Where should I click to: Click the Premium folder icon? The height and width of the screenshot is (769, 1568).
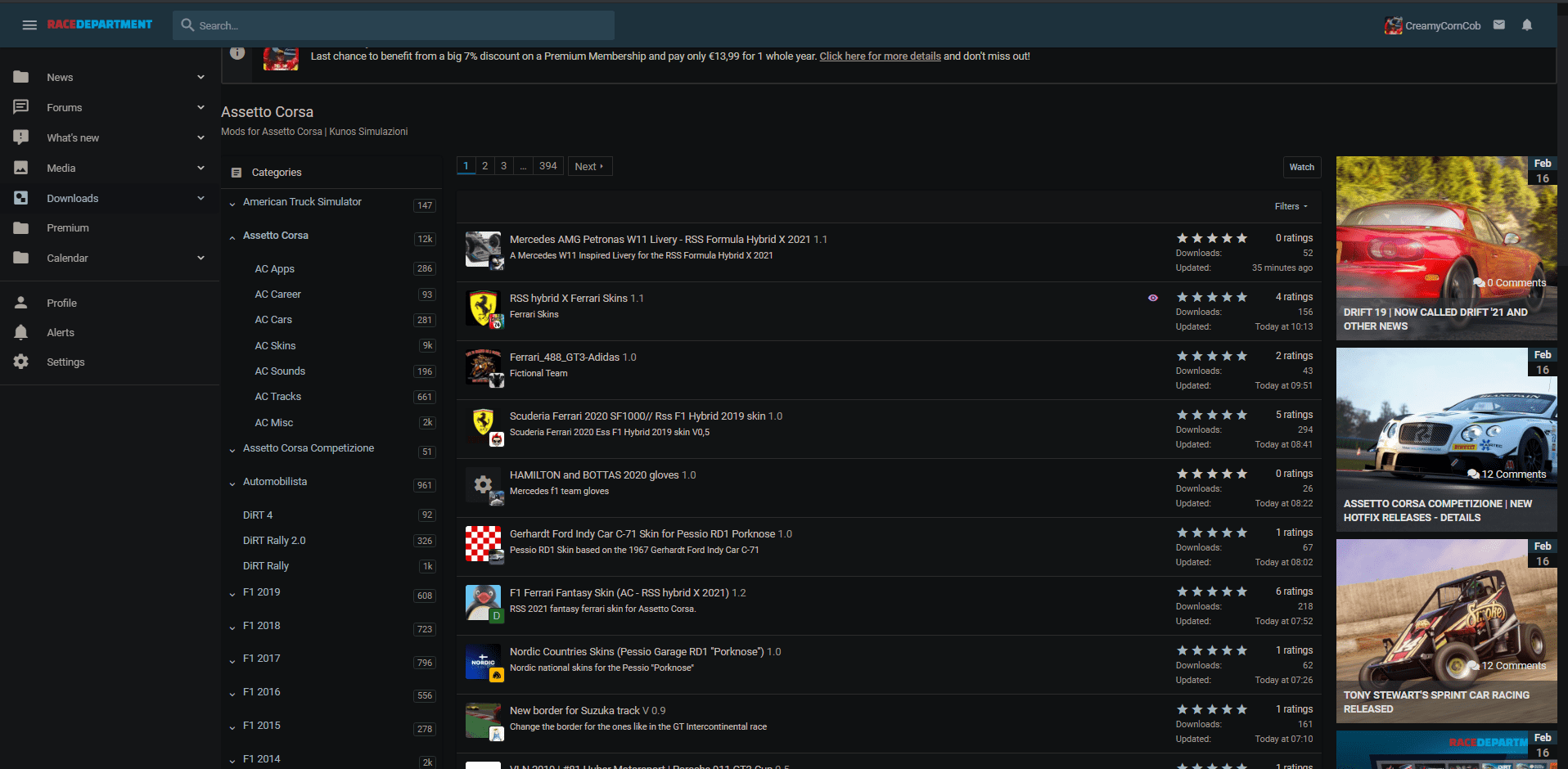tap(21, 227)
